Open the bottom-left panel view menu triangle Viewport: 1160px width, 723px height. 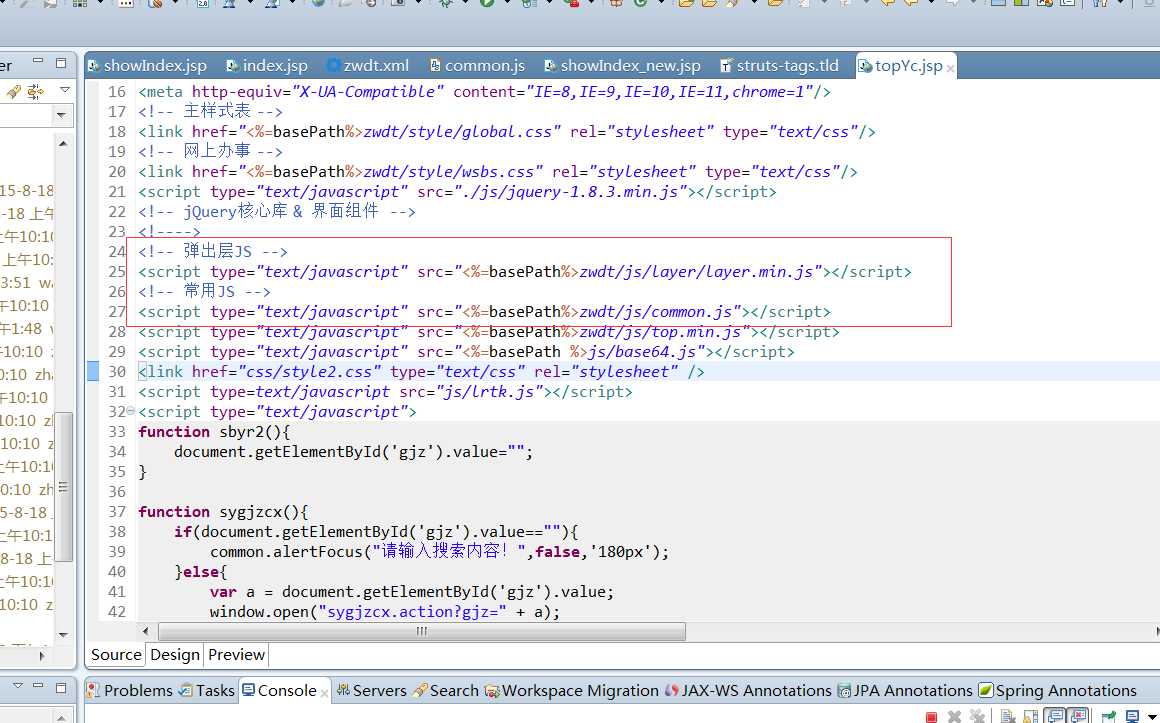(18, 686)
